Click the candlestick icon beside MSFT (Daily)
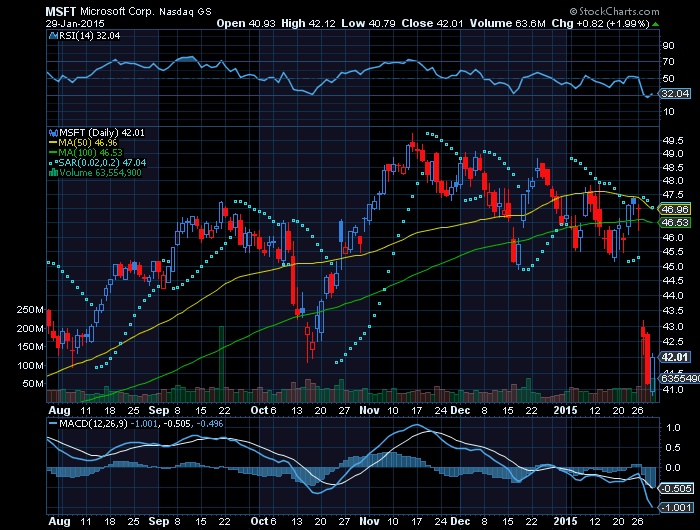Screen dimensions: 700x530 coord(53,133)
